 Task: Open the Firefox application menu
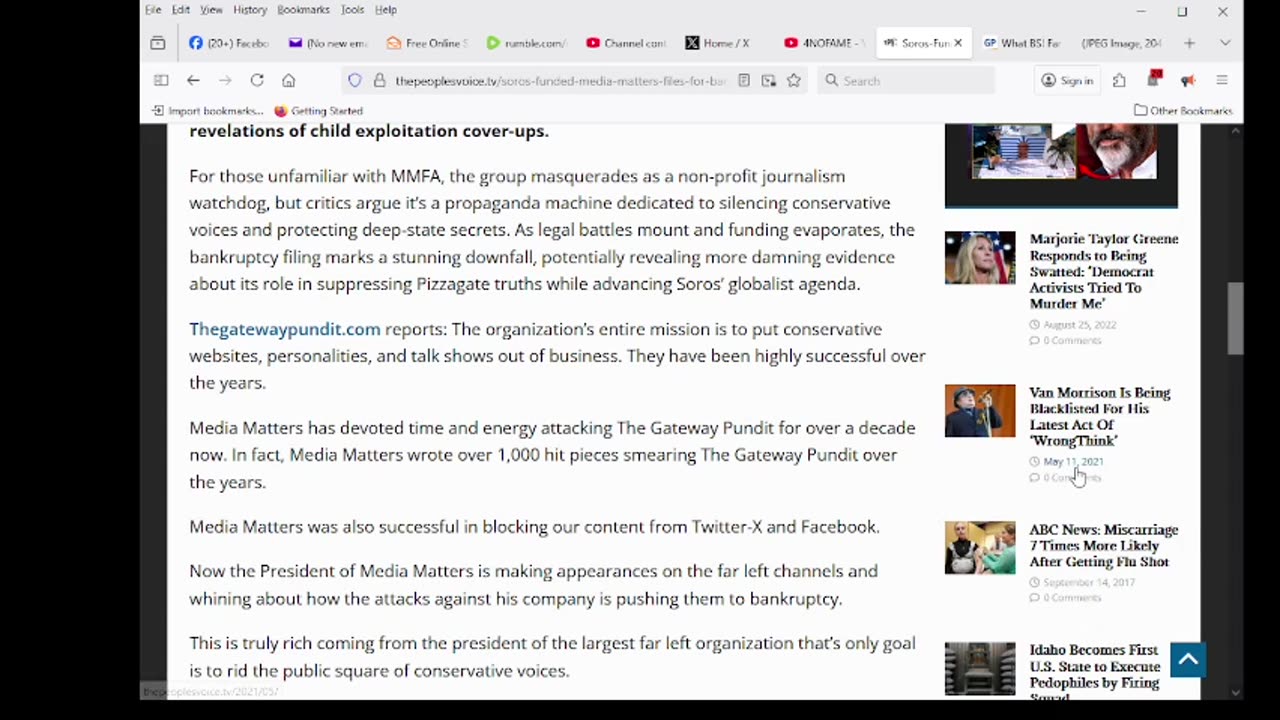[1222, 80]
